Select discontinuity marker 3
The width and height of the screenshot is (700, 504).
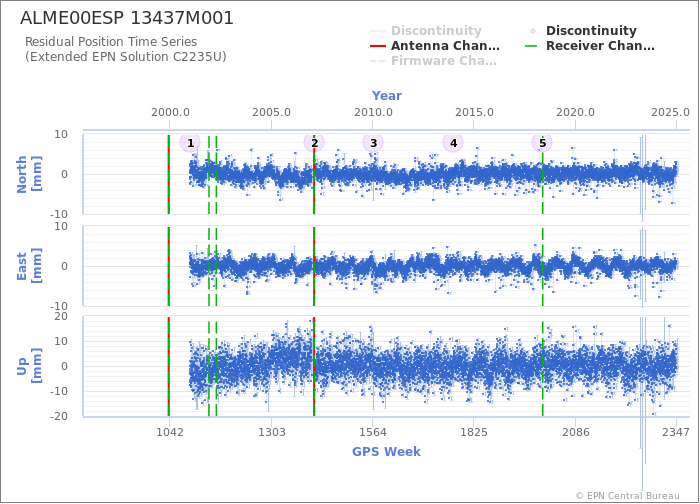373,143
